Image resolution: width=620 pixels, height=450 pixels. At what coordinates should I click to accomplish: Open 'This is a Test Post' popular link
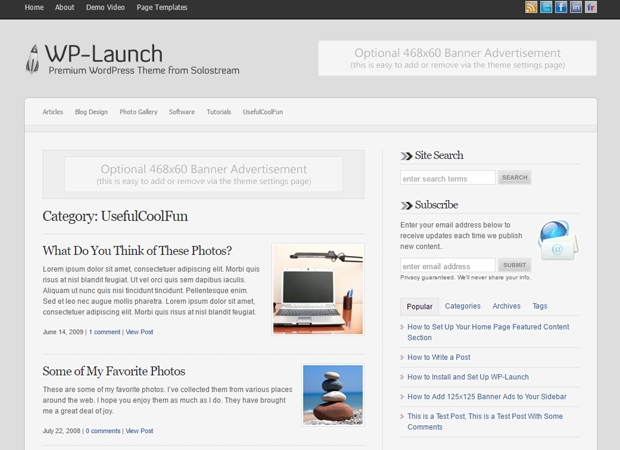click(x=485, y=422)
